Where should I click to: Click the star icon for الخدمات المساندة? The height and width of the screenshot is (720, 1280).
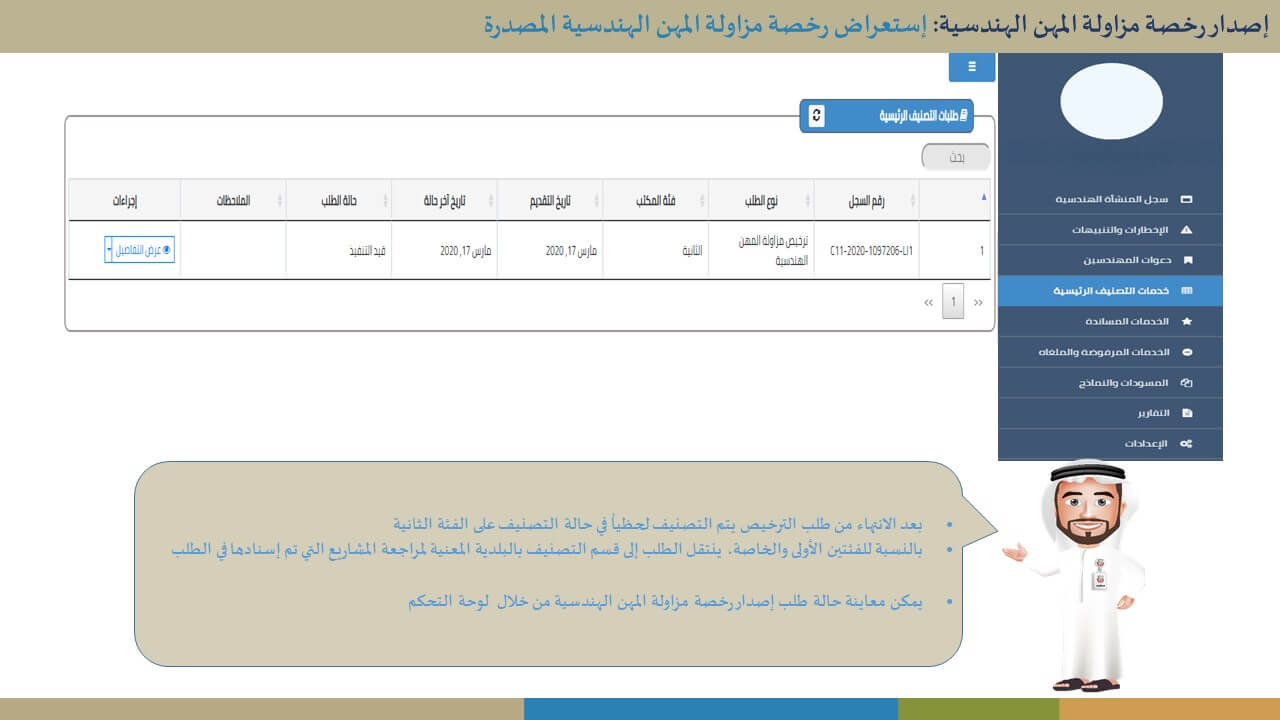click(x=1187, y=322)
